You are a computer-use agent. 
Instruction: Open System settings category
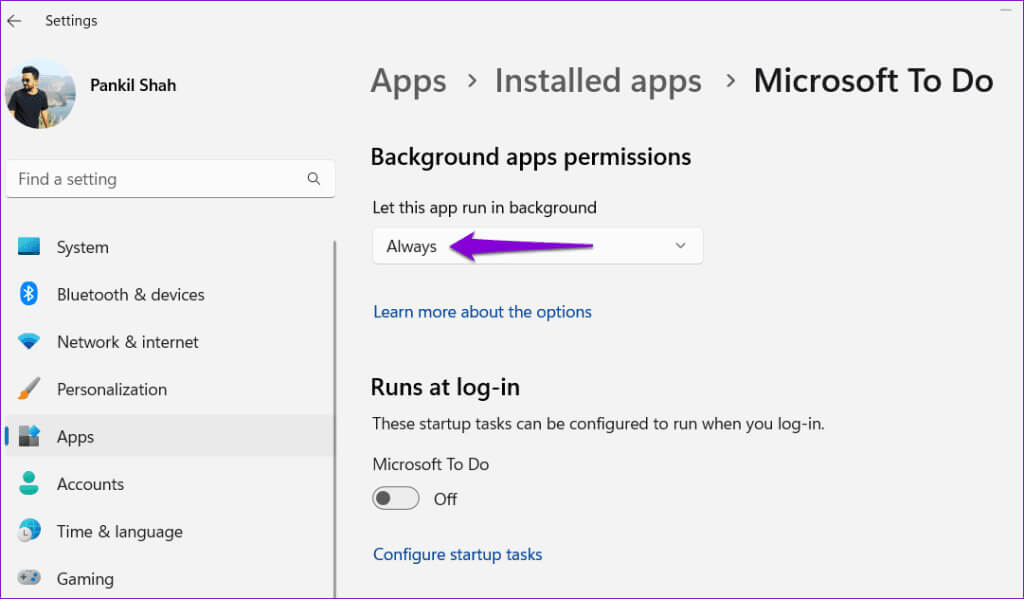click(170, 247)
